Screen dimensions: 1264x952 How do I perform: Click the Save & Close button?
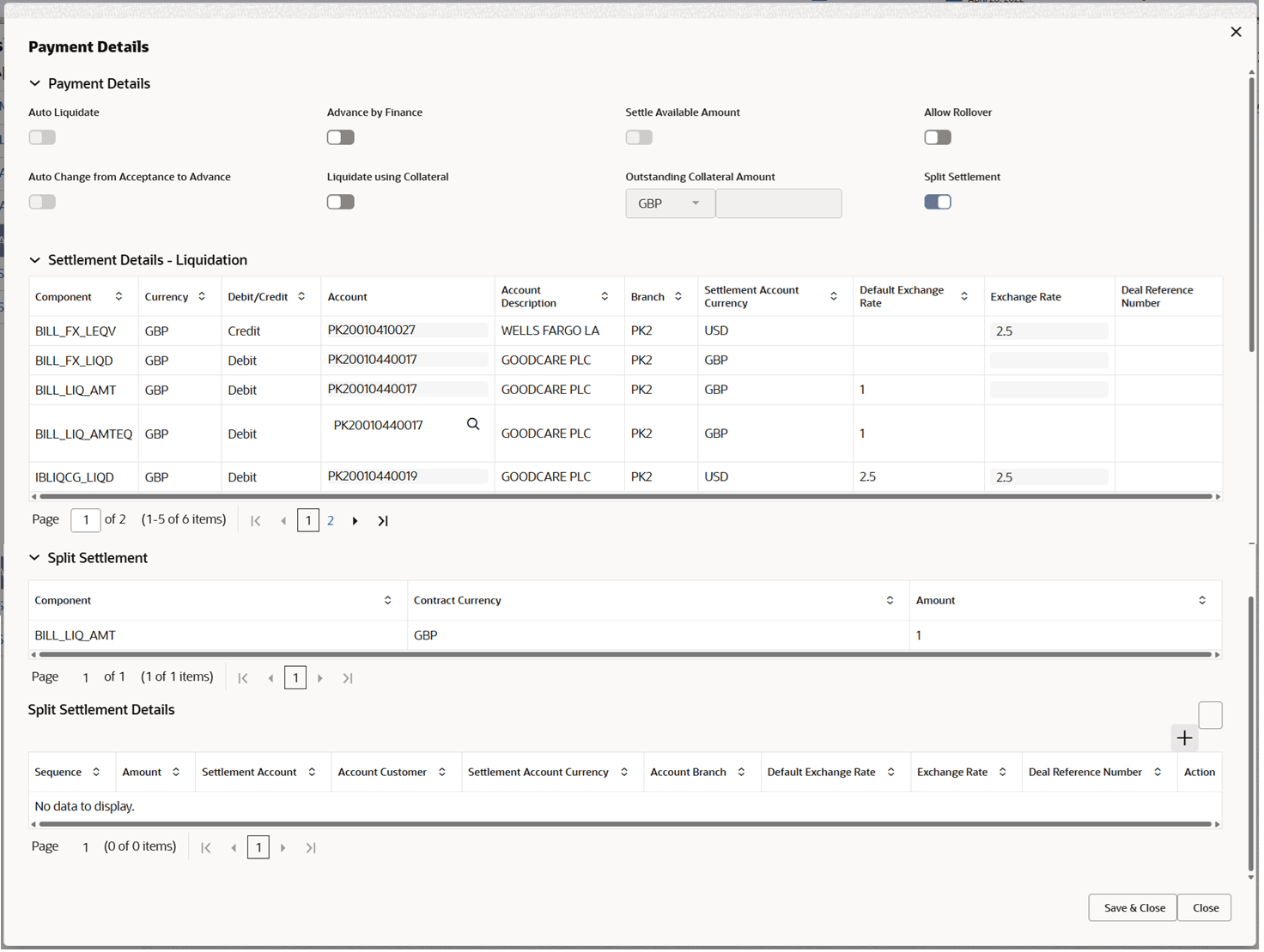tap(1132, 907)
